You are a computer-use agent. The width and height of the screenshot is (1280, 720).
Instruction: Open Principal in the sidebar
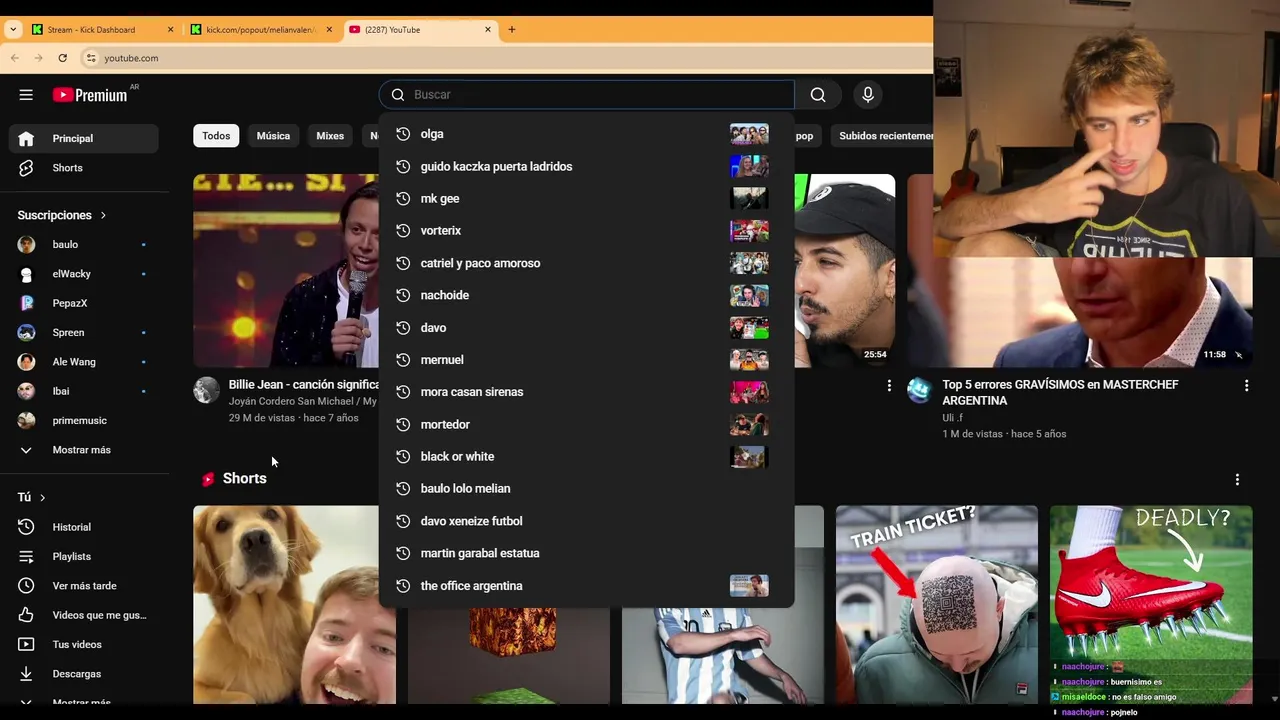pos(84,139)
